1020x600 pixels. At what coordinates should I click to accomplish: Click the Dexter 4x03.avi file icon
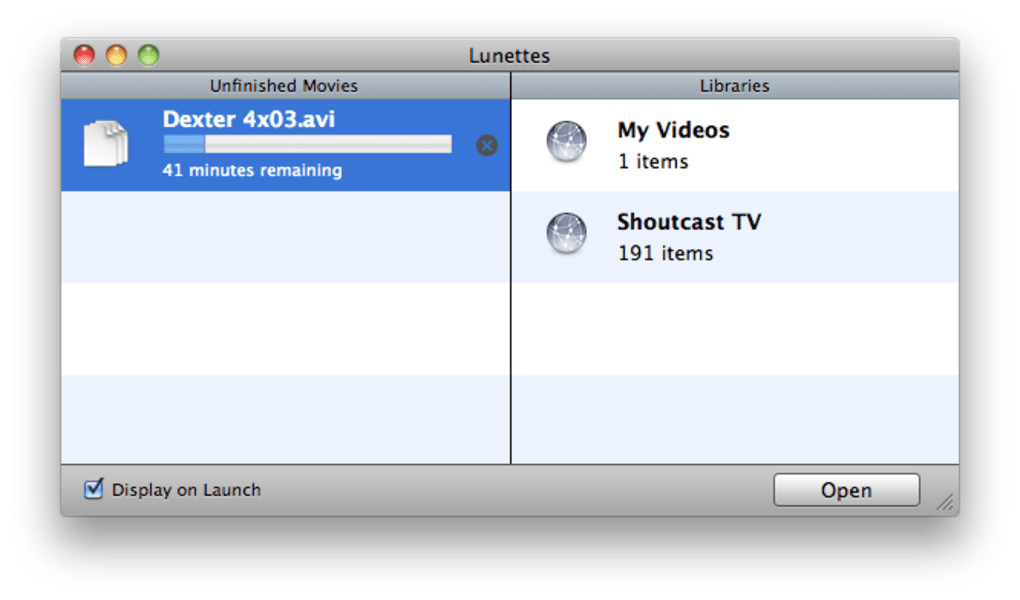click(105, 144)
